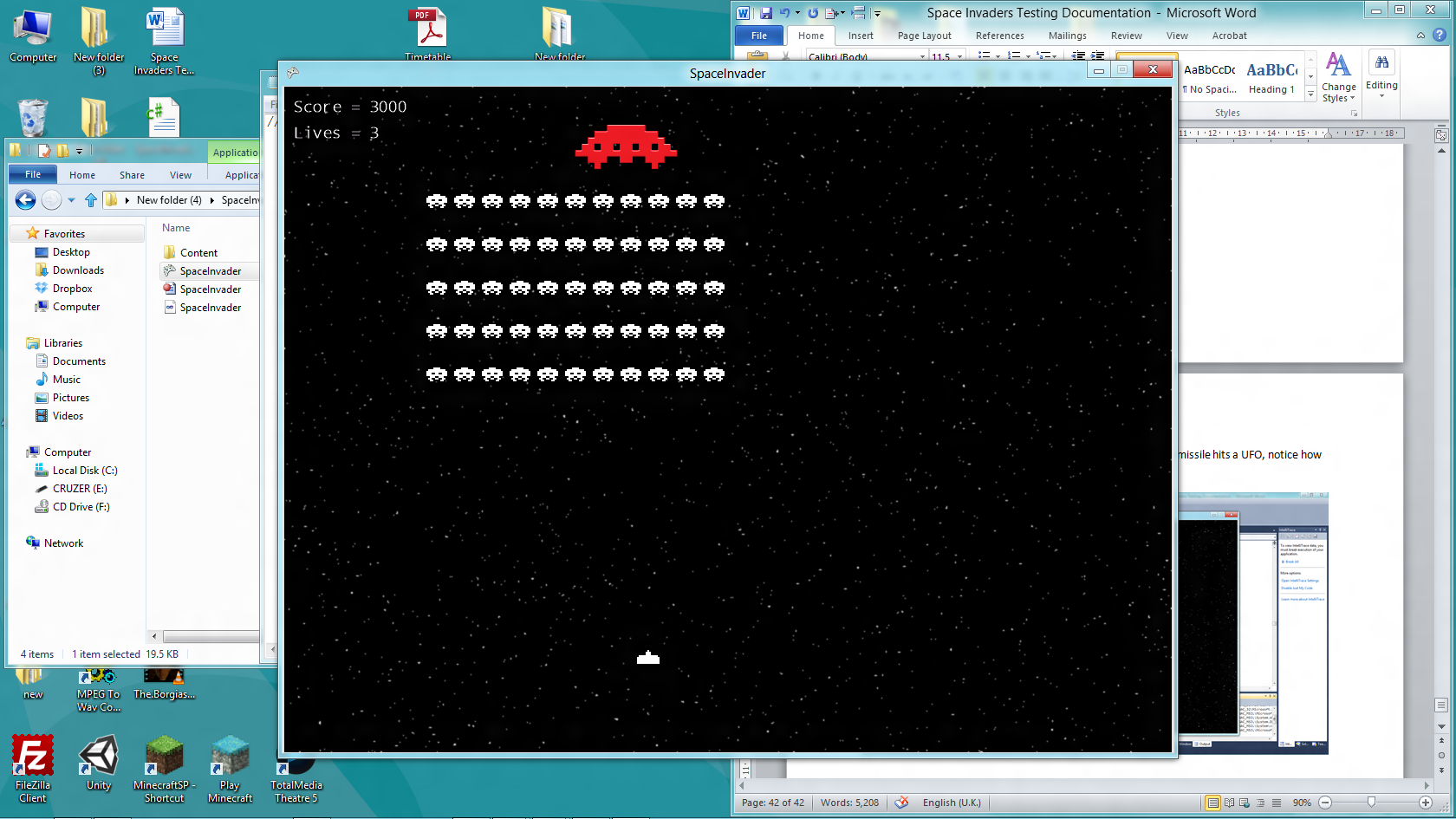This screenshot has width=1456, height=819.
Task: Apply the No Spacing style in Word
Action: (x=1210, y=77)
